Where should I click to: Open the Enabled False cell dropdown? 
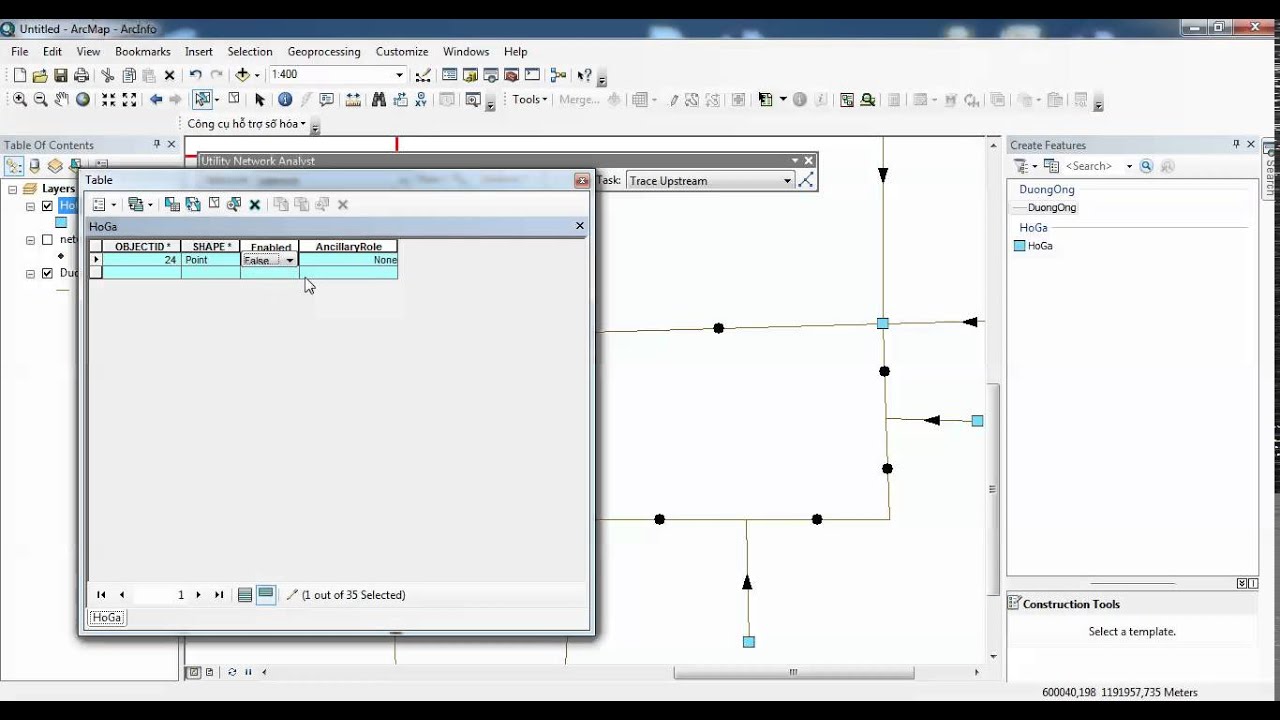tap(290, 260)
